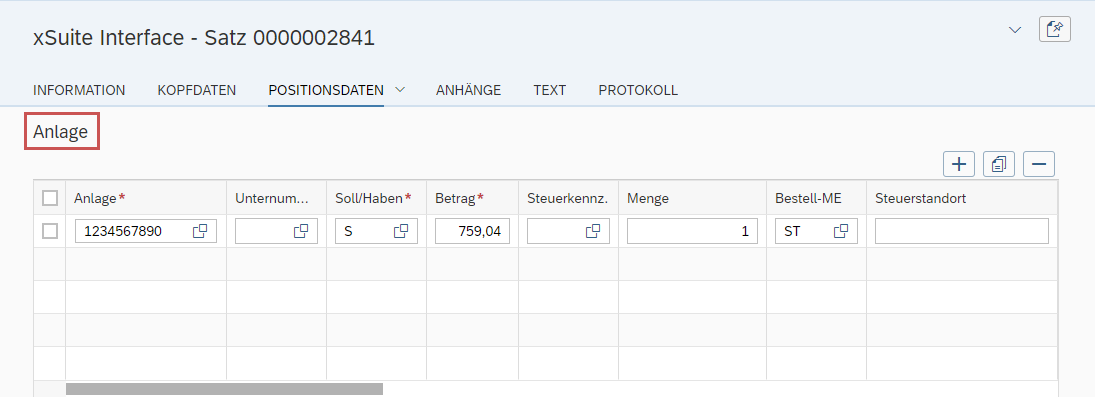Go to the ANHÄNGE tab
This screenshot has height=397, width=1095.
pyautogui.click(x=469, y=90)
